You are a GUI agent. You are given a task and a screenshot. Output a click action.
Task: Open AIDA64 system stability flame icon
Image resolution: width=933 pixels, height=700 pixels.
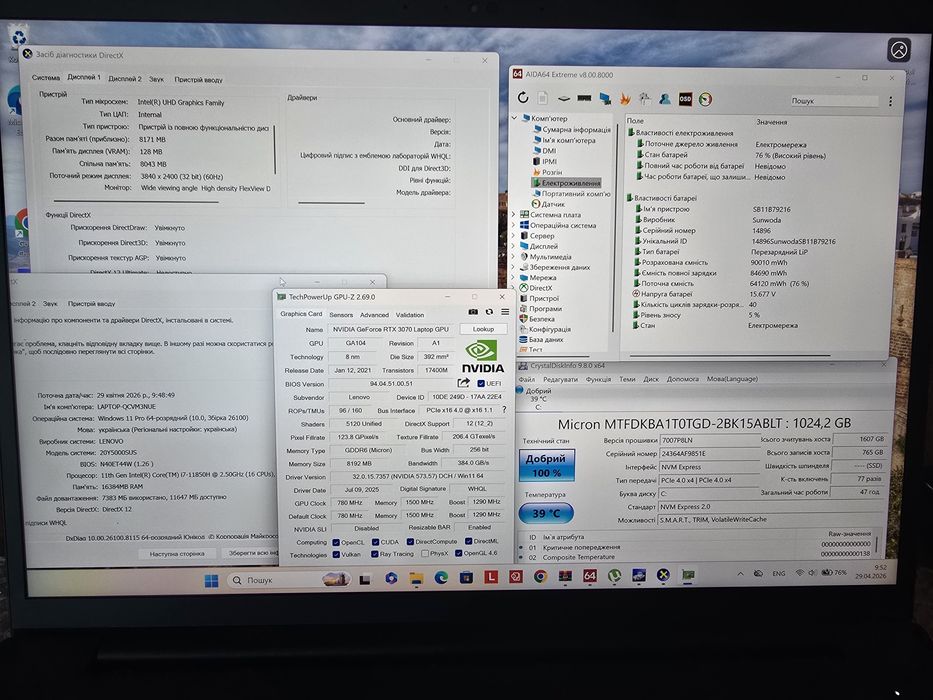[625, 99]
